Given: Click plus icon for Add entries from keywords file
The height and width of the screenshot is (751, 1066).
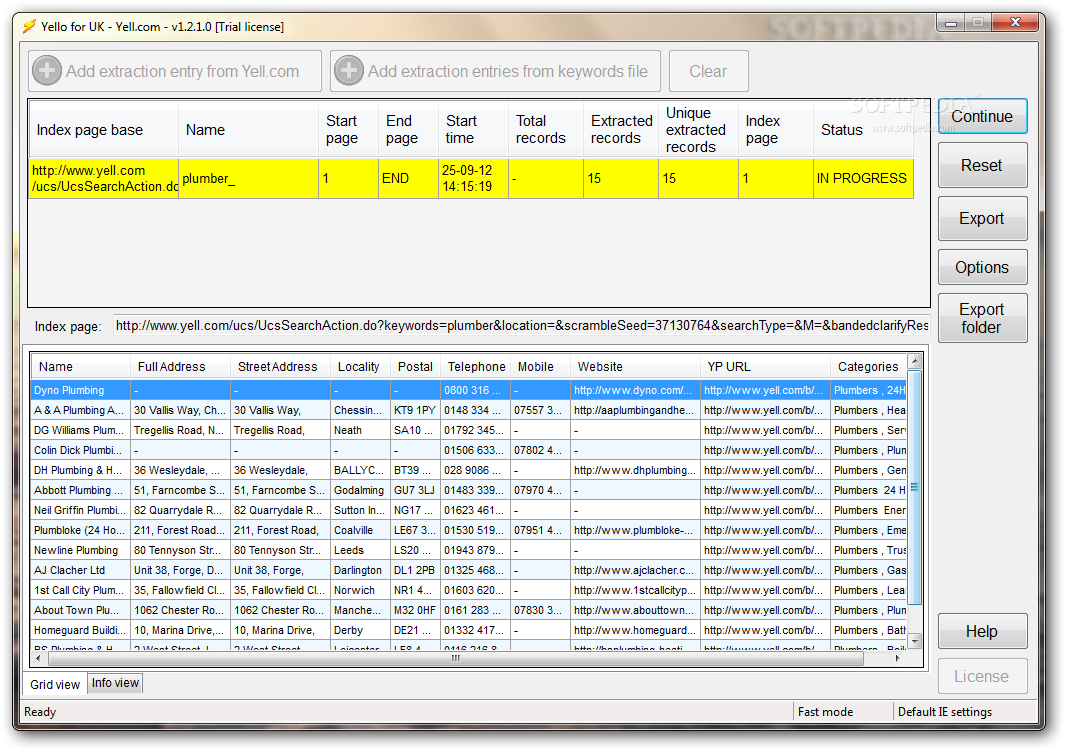Looking at the screenshot, I should pyautogui.click(x=349, y=71).
